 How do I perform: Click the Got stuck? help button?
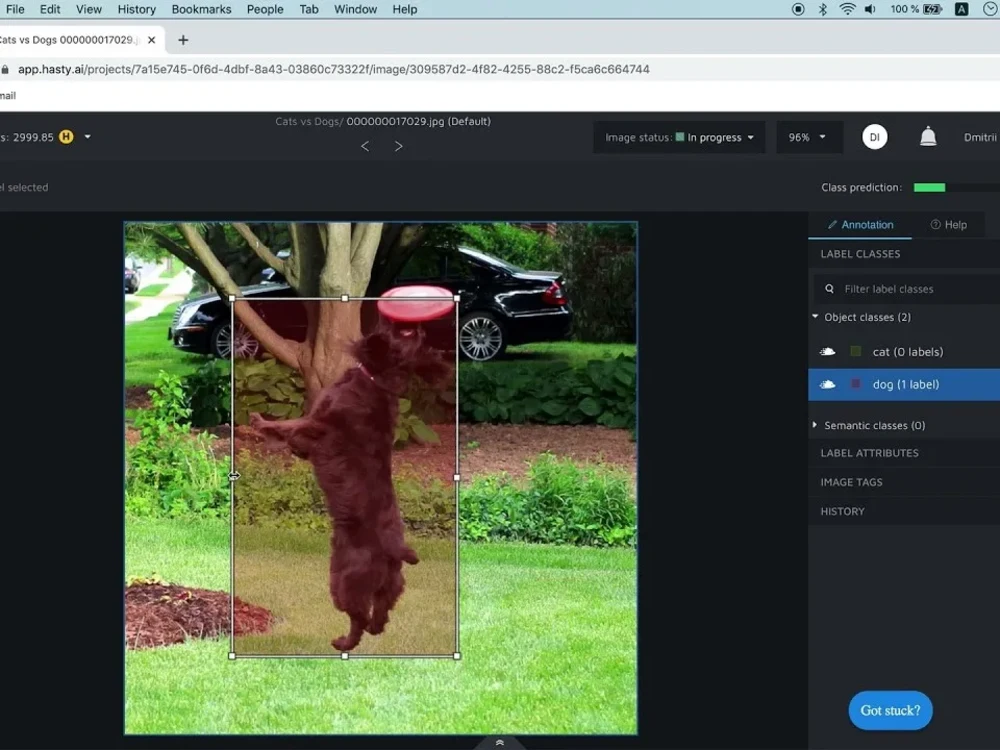coord(890,710)
